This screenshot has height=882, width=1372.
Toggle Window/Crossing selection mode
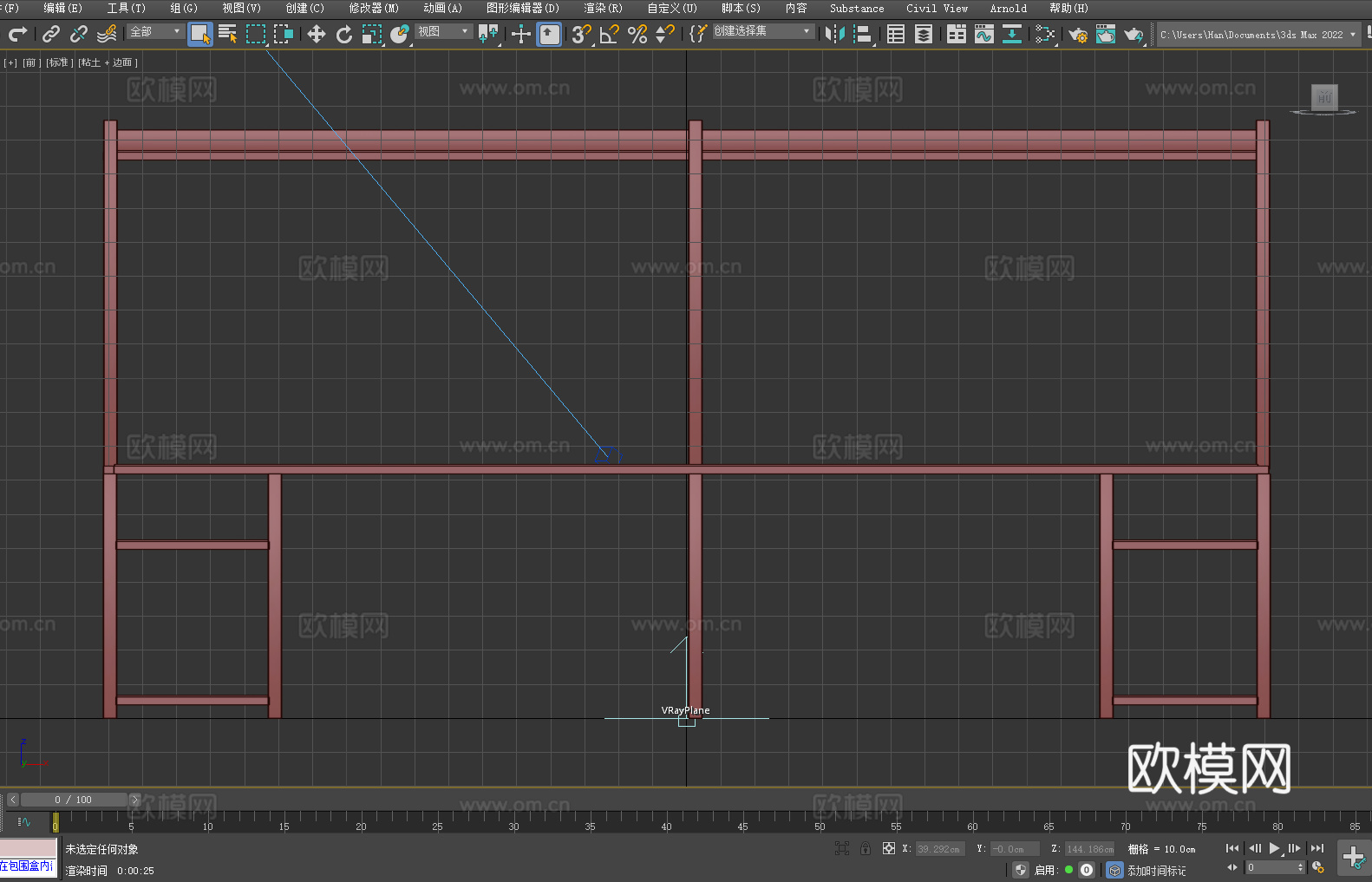284,34
